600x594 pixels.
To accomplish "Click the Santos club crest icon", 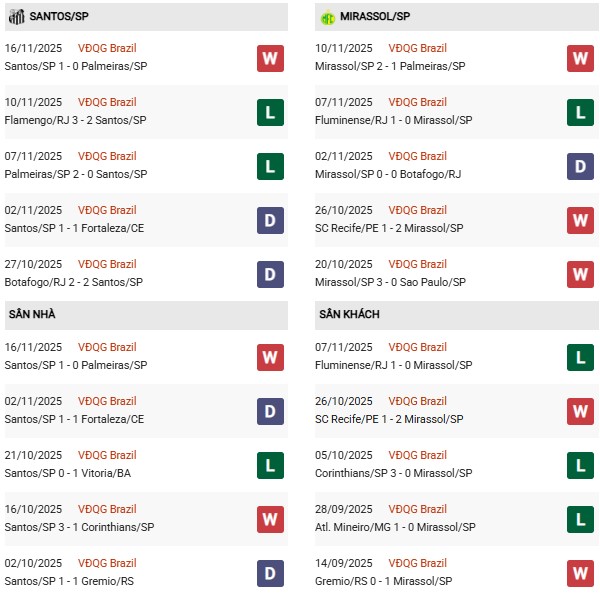I will point(16,17).
